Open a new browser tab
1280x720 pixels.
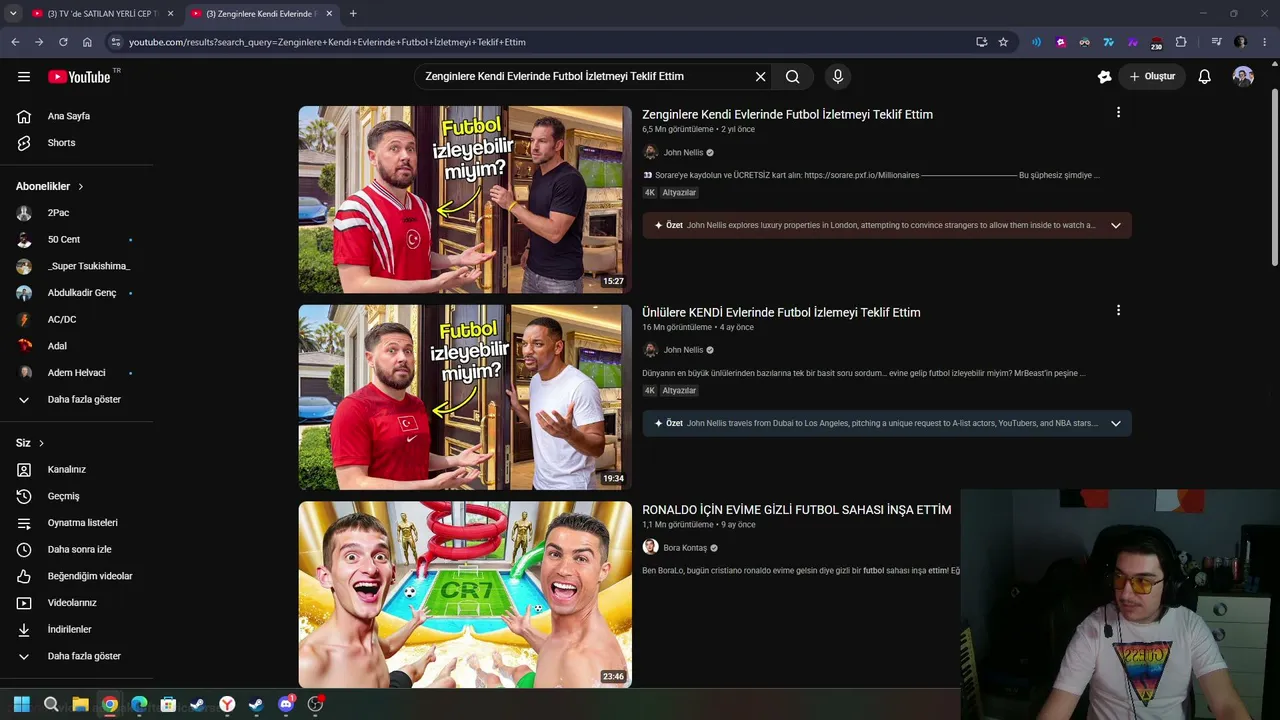(353, 14)
